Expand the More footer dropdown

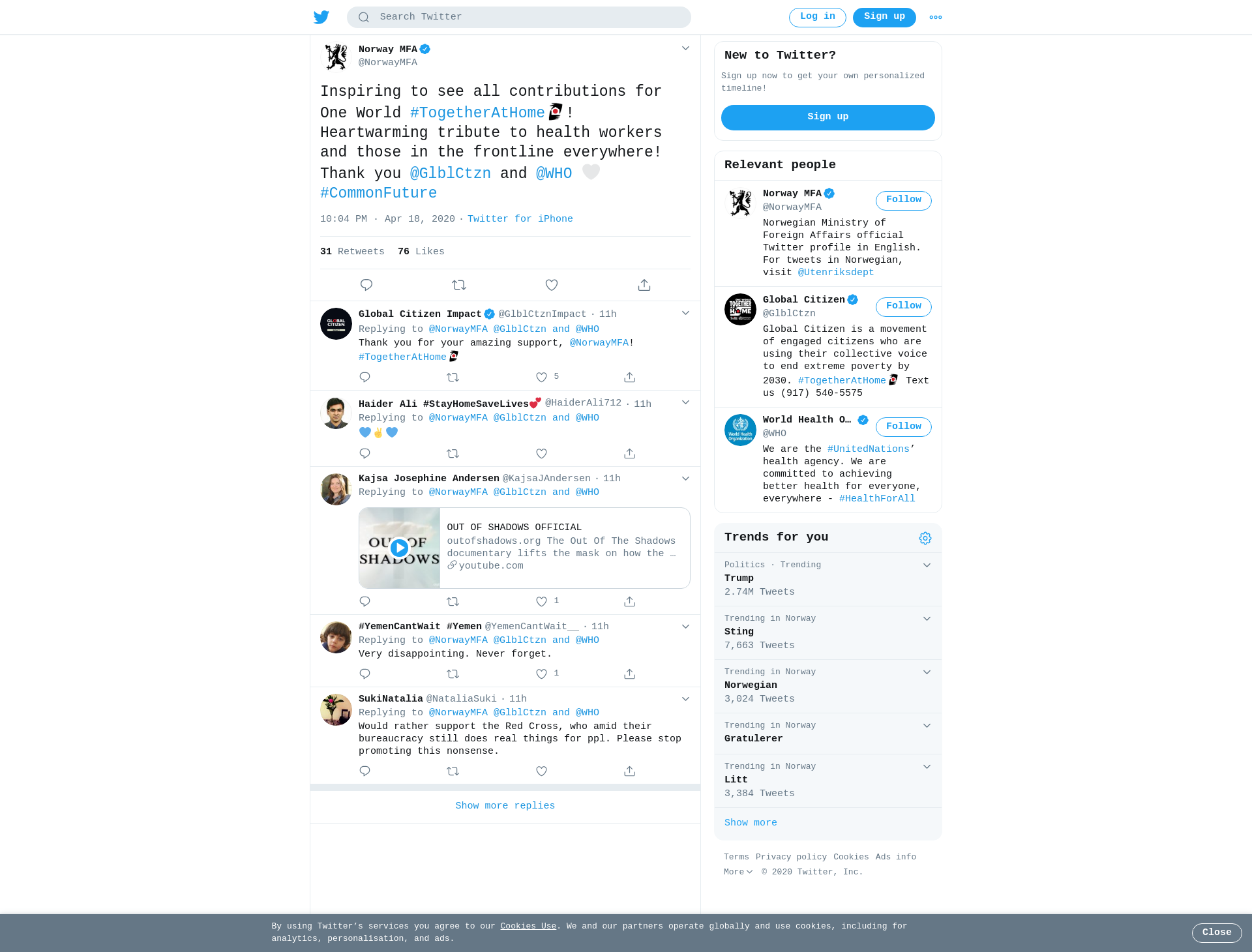click(738, 872)
